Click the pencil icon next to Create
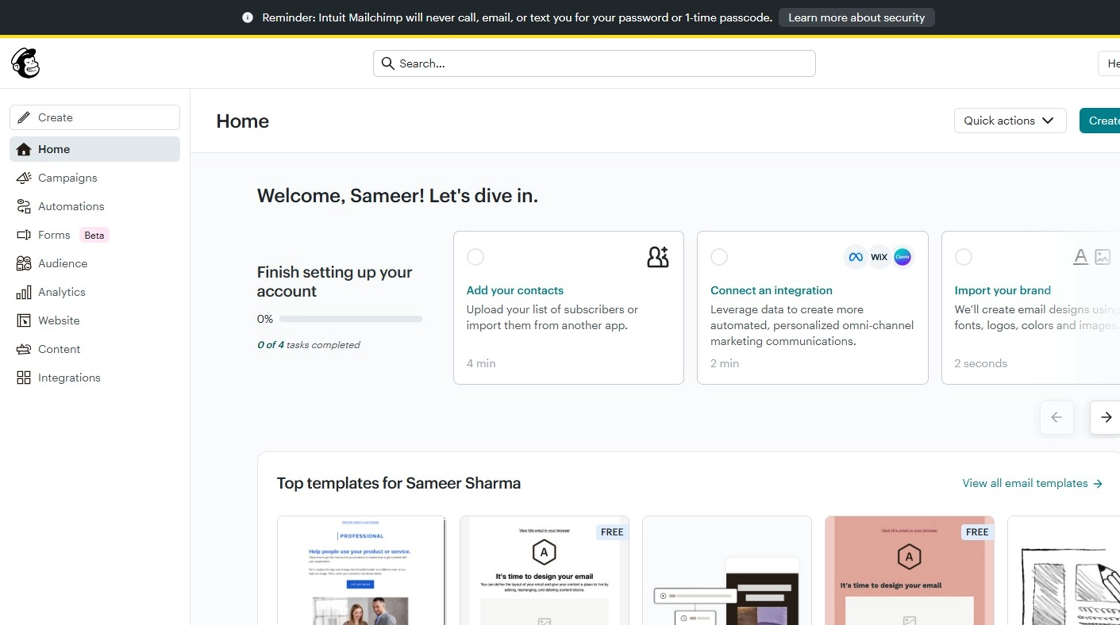The width and height of the screenshot is (1120, 625). 24,117
